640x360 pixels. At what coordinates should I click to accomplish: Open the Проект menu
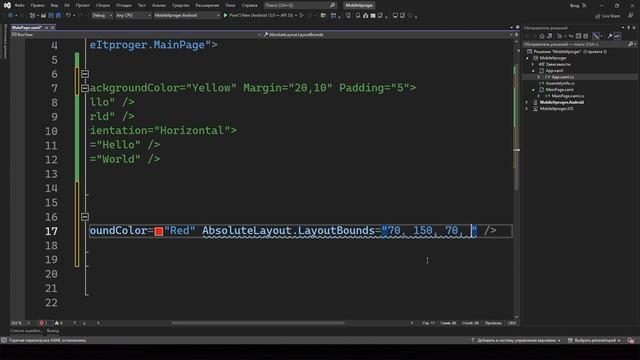tap(82, 5)
